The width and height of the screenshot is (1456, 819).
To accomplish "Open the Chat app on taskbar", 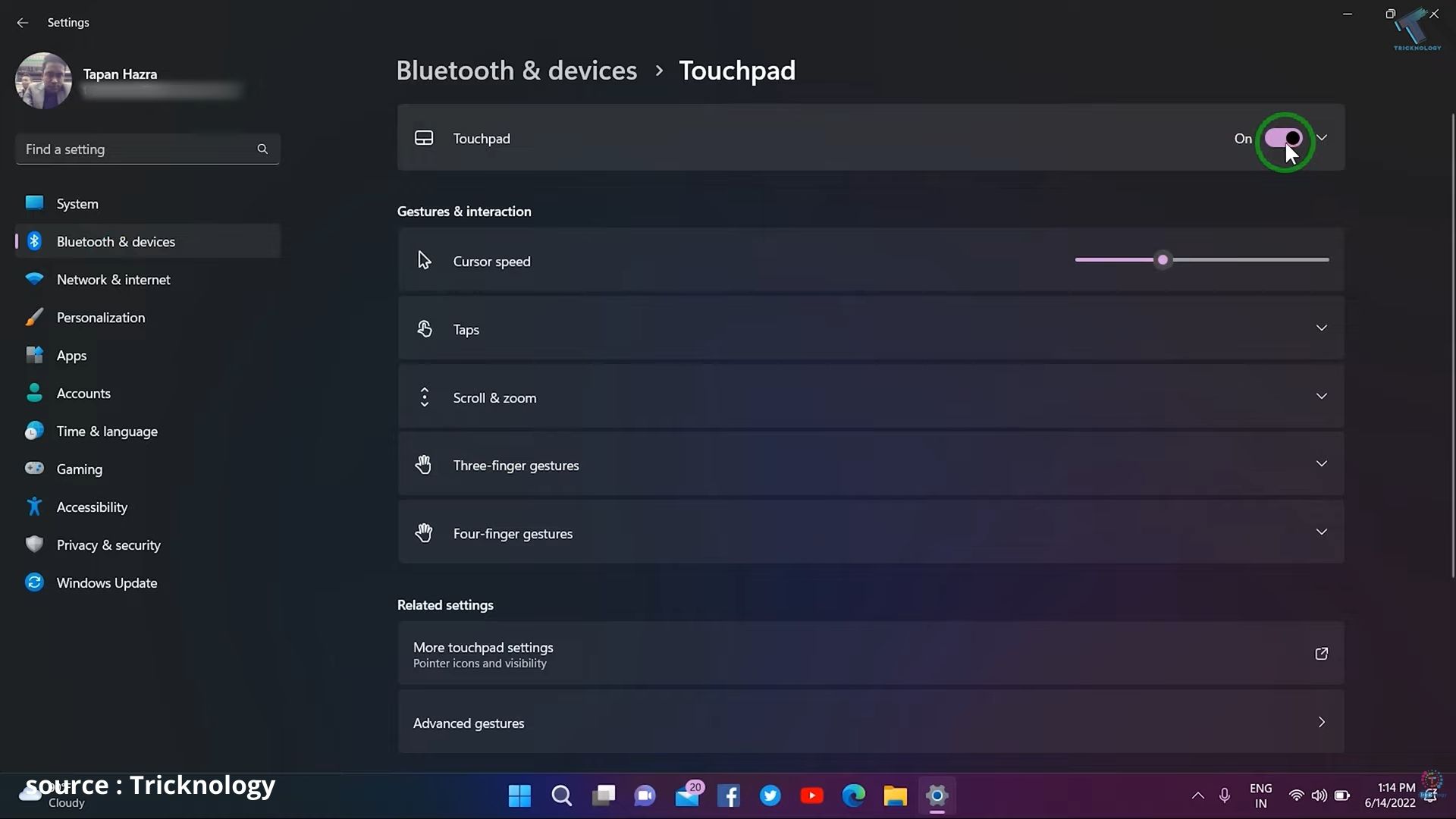I will (x=645, y=795).
